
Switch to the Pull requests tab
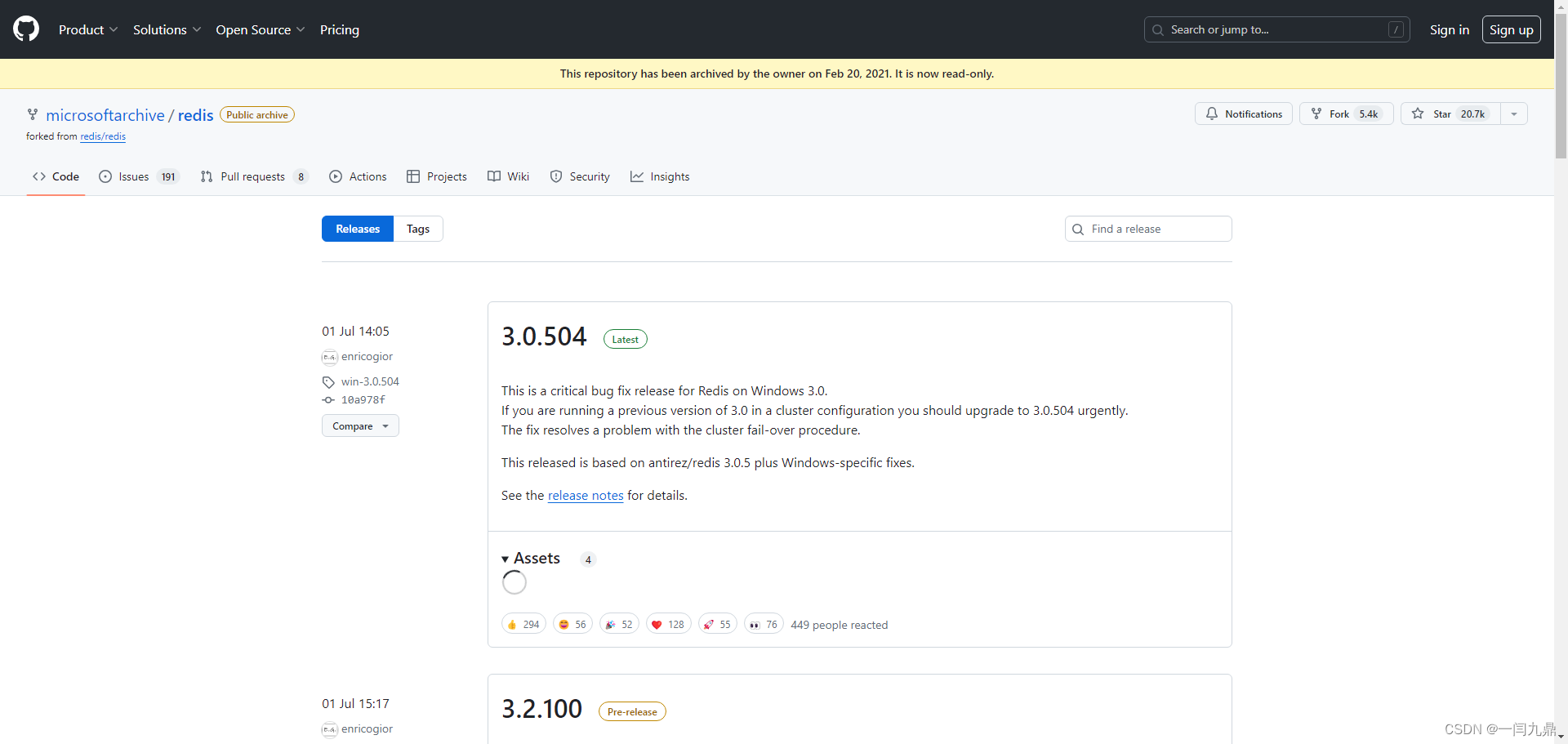254,176
